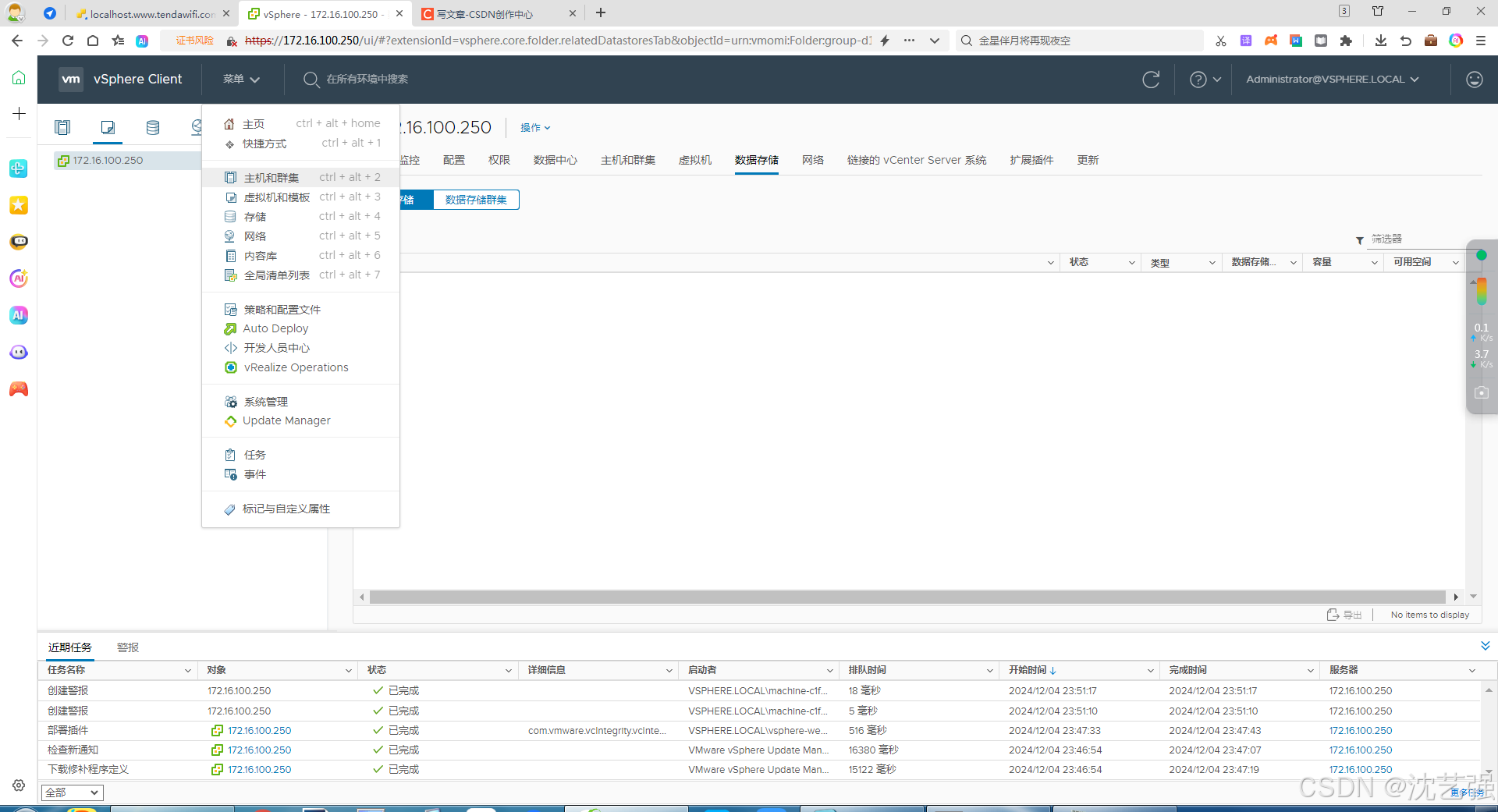The width and height of the screenshot is (1498, 812).
Task: Open Administrator@VSPHERE.LOCAL user dropdown
Action: tap(1332, 79)
